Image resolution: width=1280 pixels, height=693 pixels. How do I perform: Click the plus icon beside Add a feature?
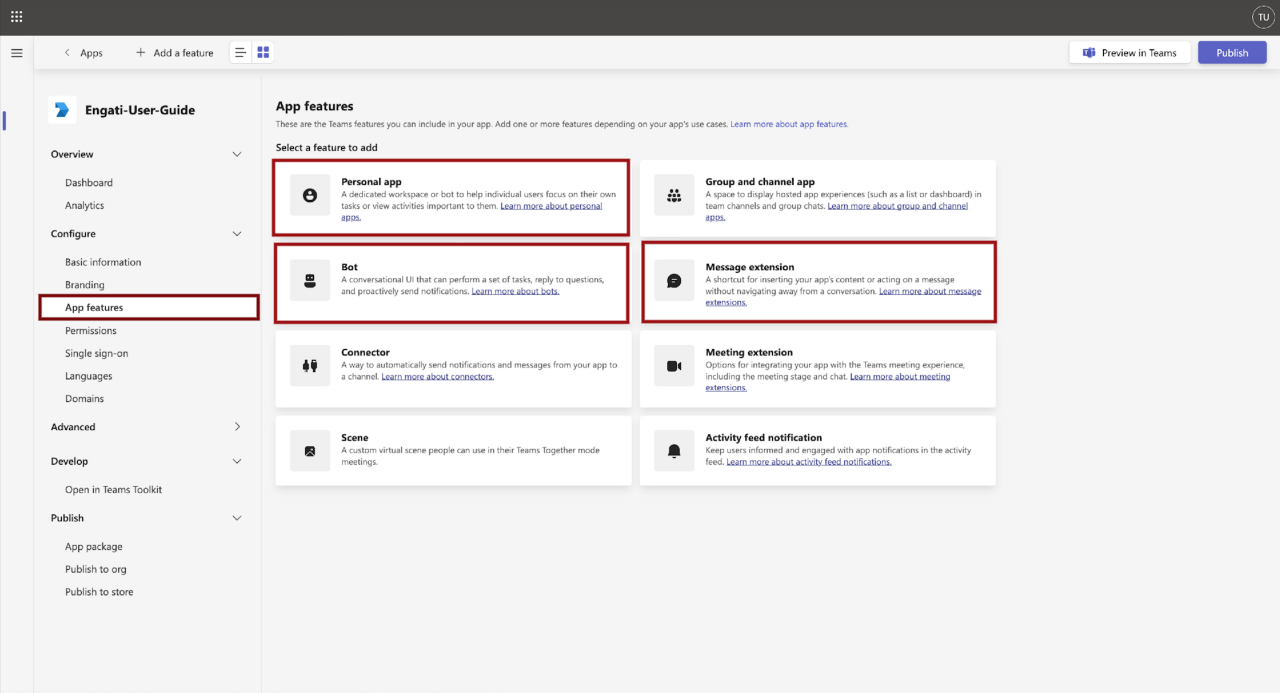140,53
